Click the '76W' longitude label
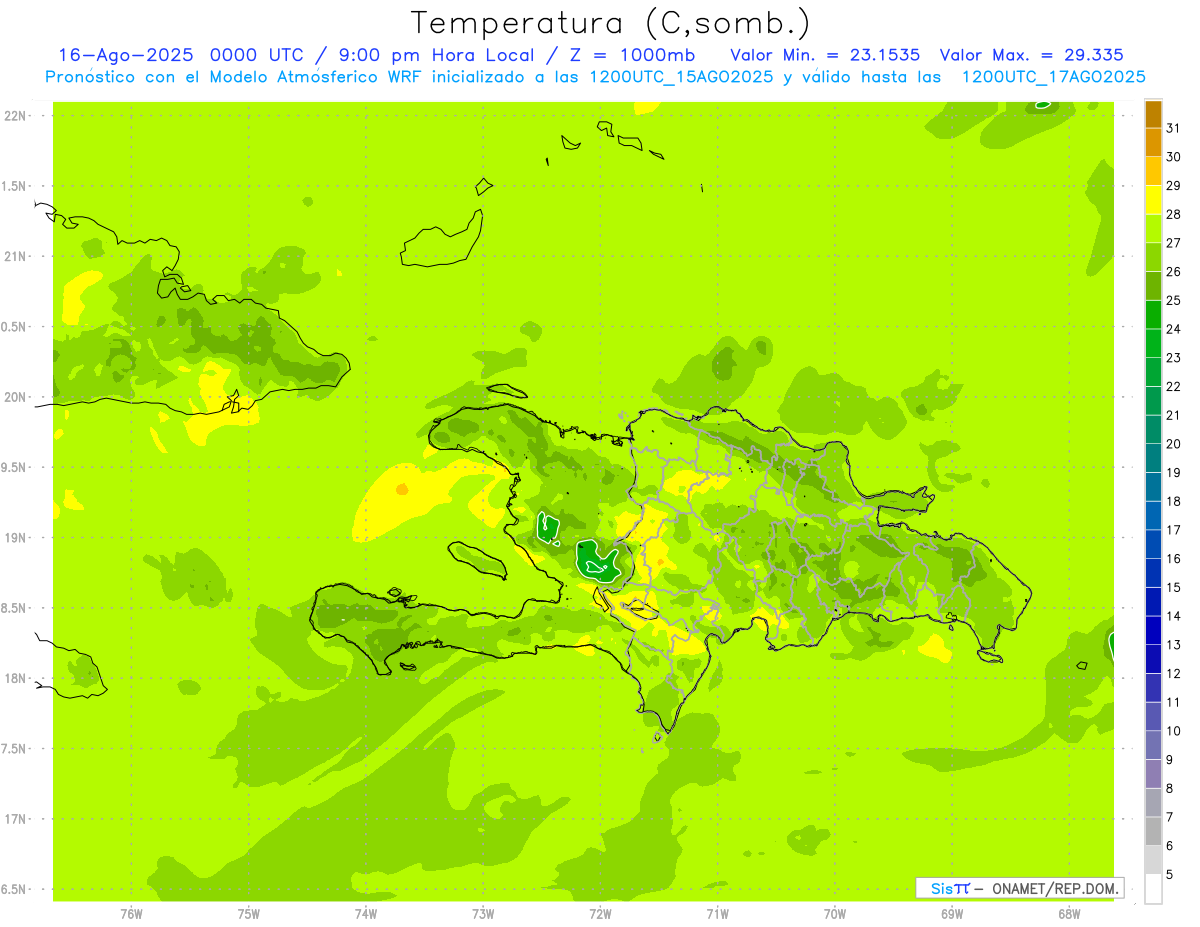1200x927 pixels. point(131,914)
